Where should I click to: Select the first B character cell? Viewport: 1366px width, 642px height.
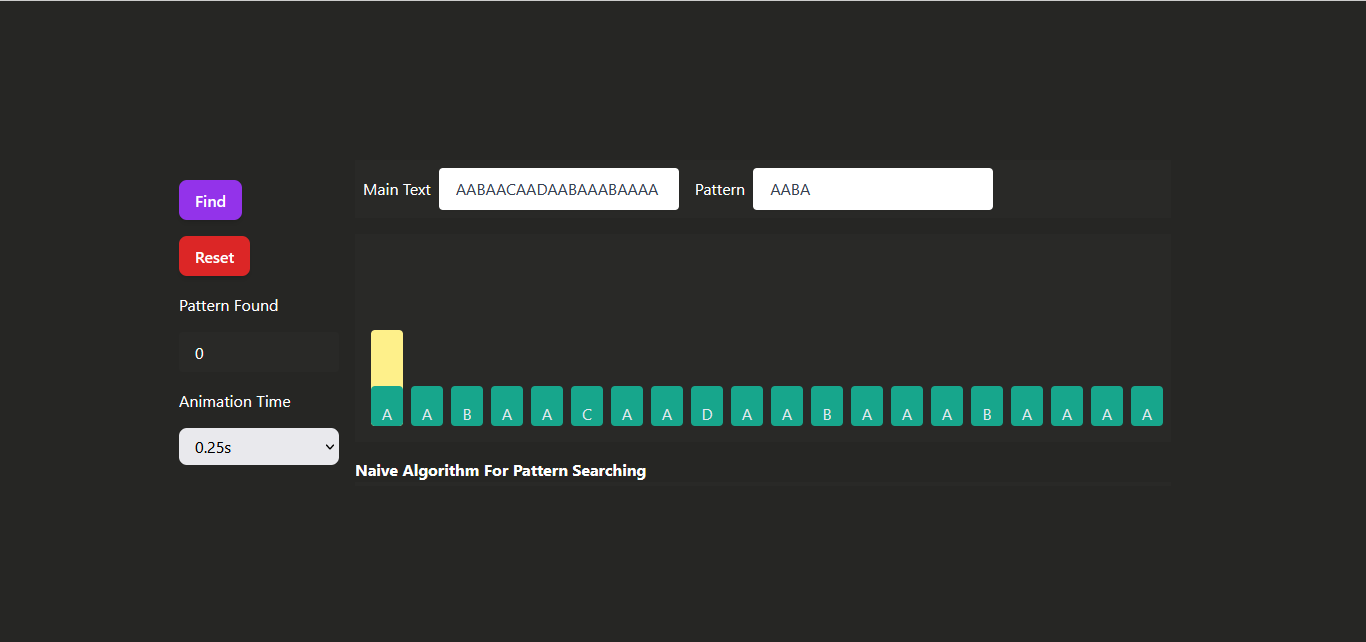(467, 406)
